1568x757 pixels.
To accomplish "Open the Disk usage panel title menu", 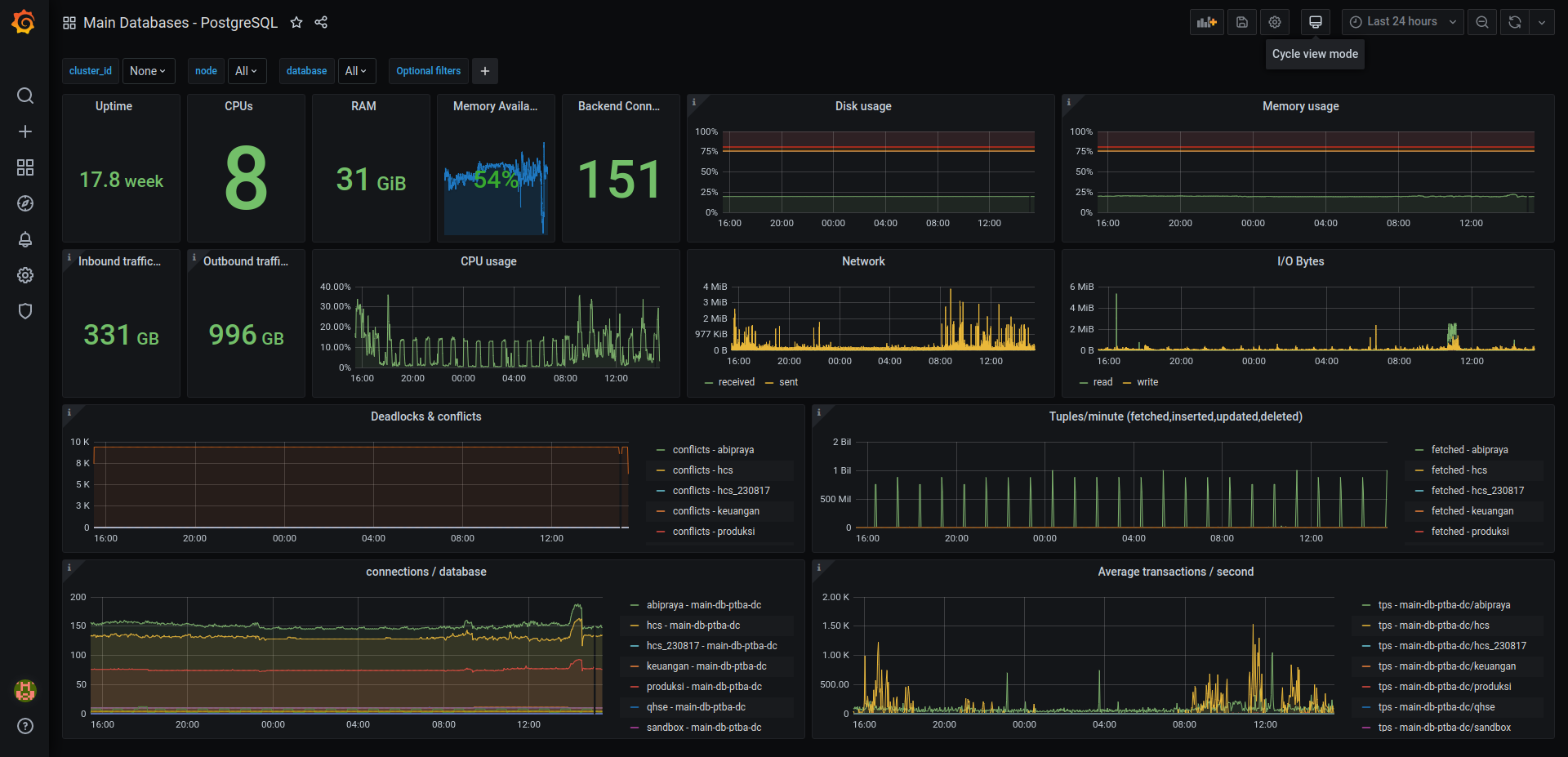I will [x=863, y=106].
